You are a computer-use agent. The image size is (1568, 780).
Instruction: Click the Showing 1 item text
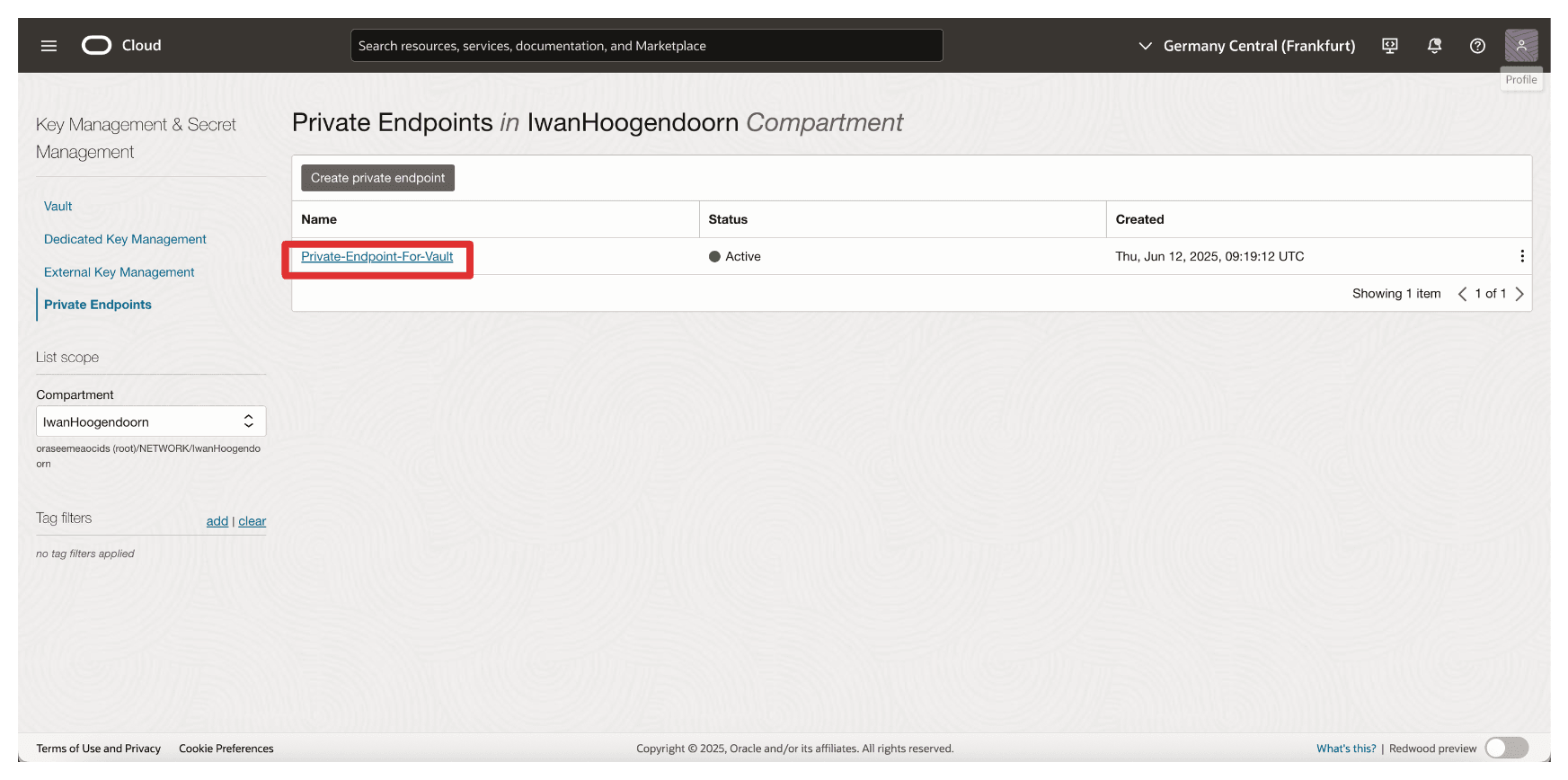(x=1396, y=294)
